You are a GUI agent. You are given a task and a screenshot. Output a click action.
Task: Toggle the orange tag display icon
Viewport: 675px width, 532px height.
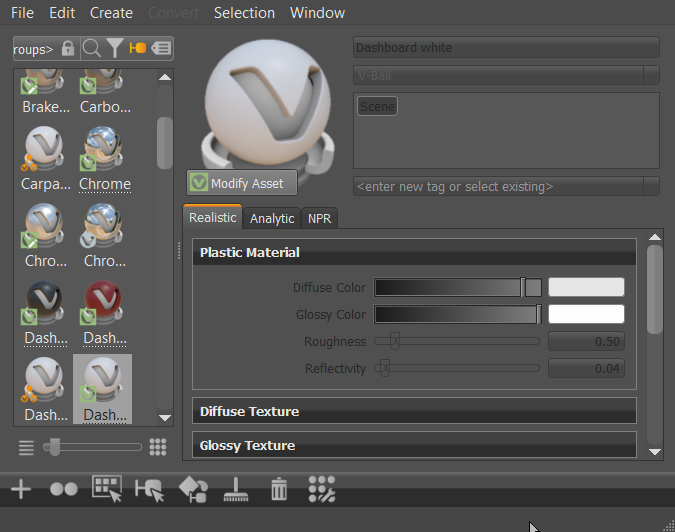pyautogui.click(x=138, y=48)
